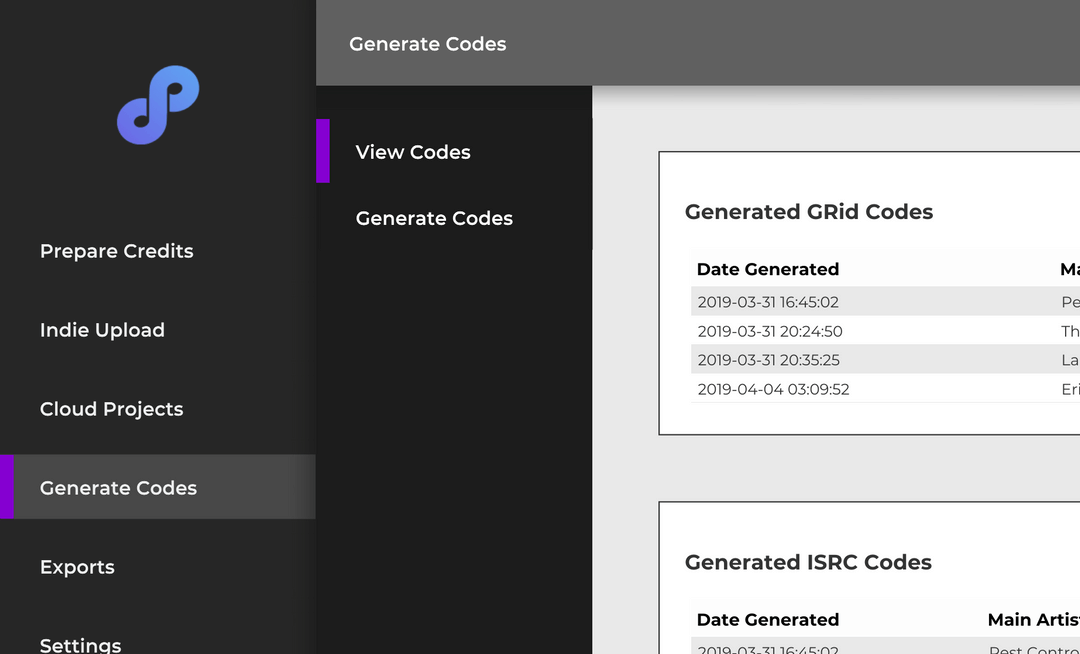The image size is (1080, 654).
Task: Navigate to the Exports page
Action: tap(77, 567)
